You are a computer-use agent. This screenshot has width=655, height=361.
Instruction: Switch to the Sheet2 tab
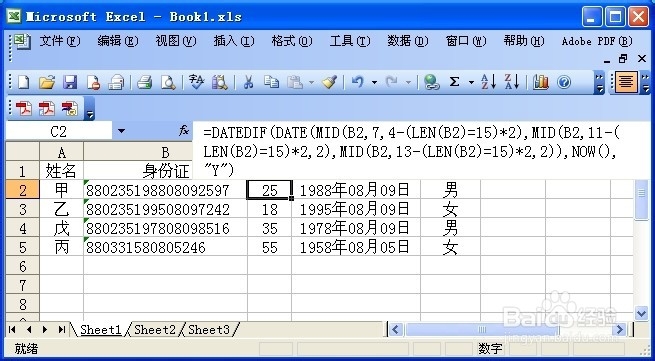(x=155, y=330)
